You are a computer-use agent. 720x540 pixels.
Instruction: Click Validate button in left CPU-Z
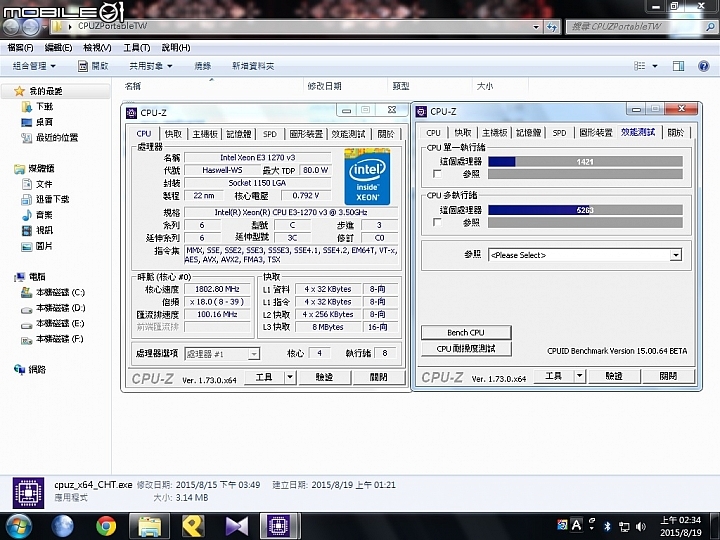(x=325, y=377)
